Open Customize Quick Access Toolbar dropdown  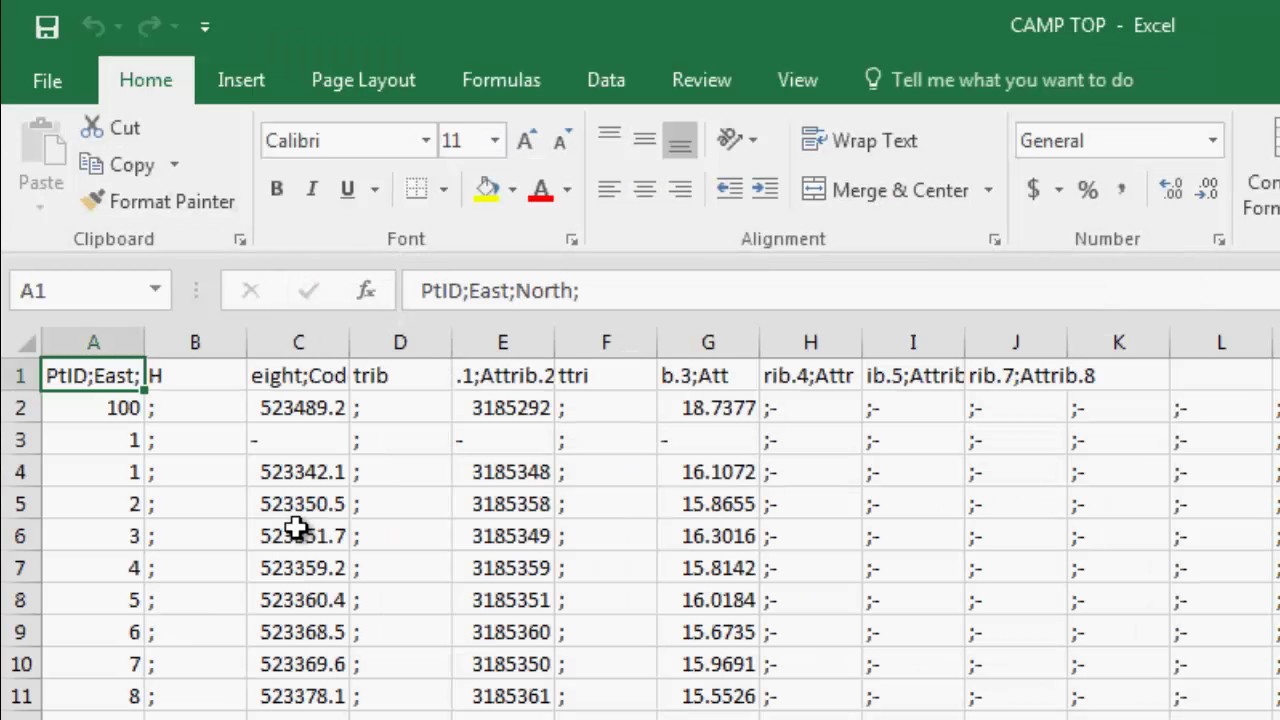204,27
